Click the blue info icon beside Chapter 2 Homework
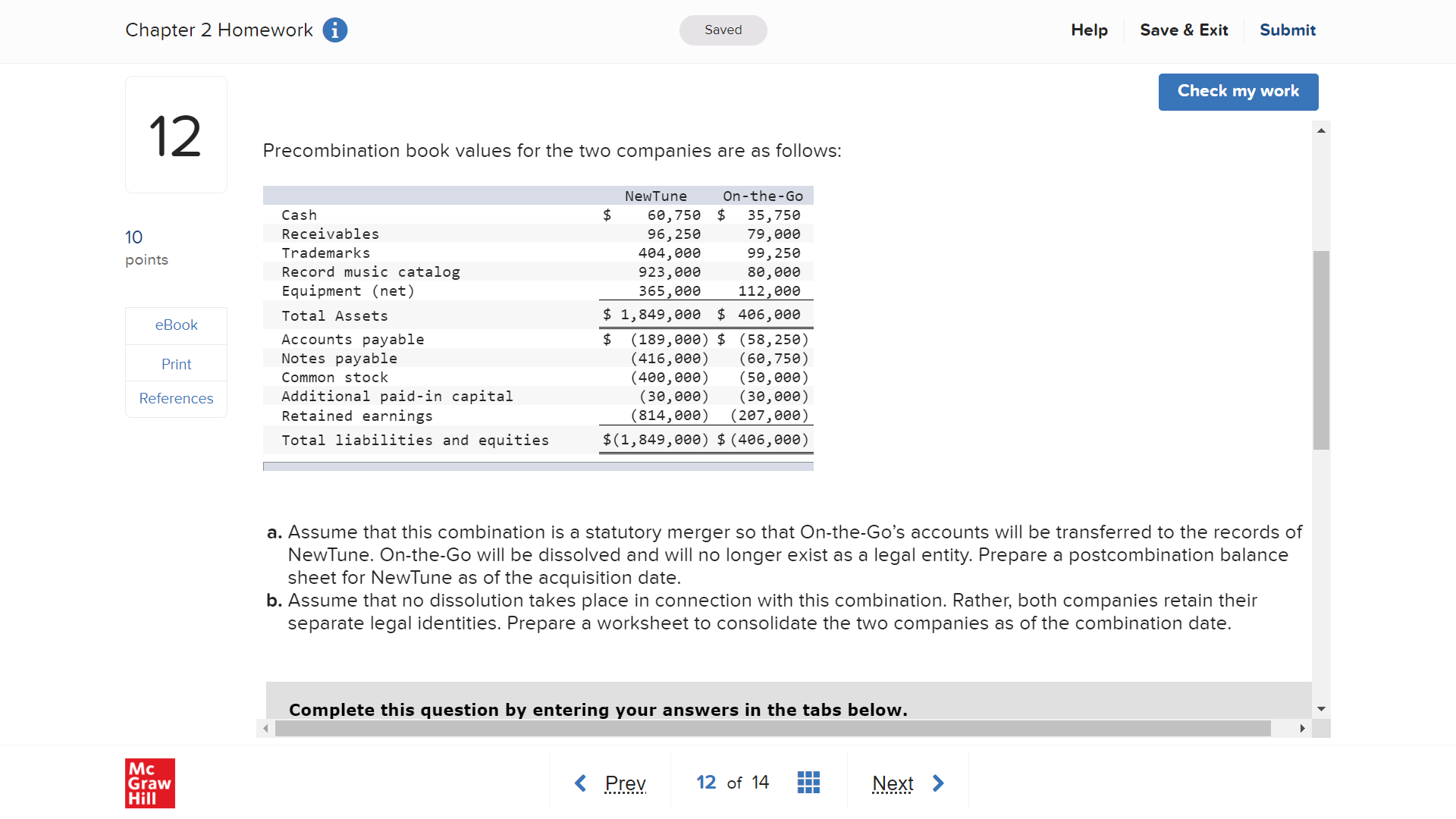1456x819 pixels. pos(334,30)
